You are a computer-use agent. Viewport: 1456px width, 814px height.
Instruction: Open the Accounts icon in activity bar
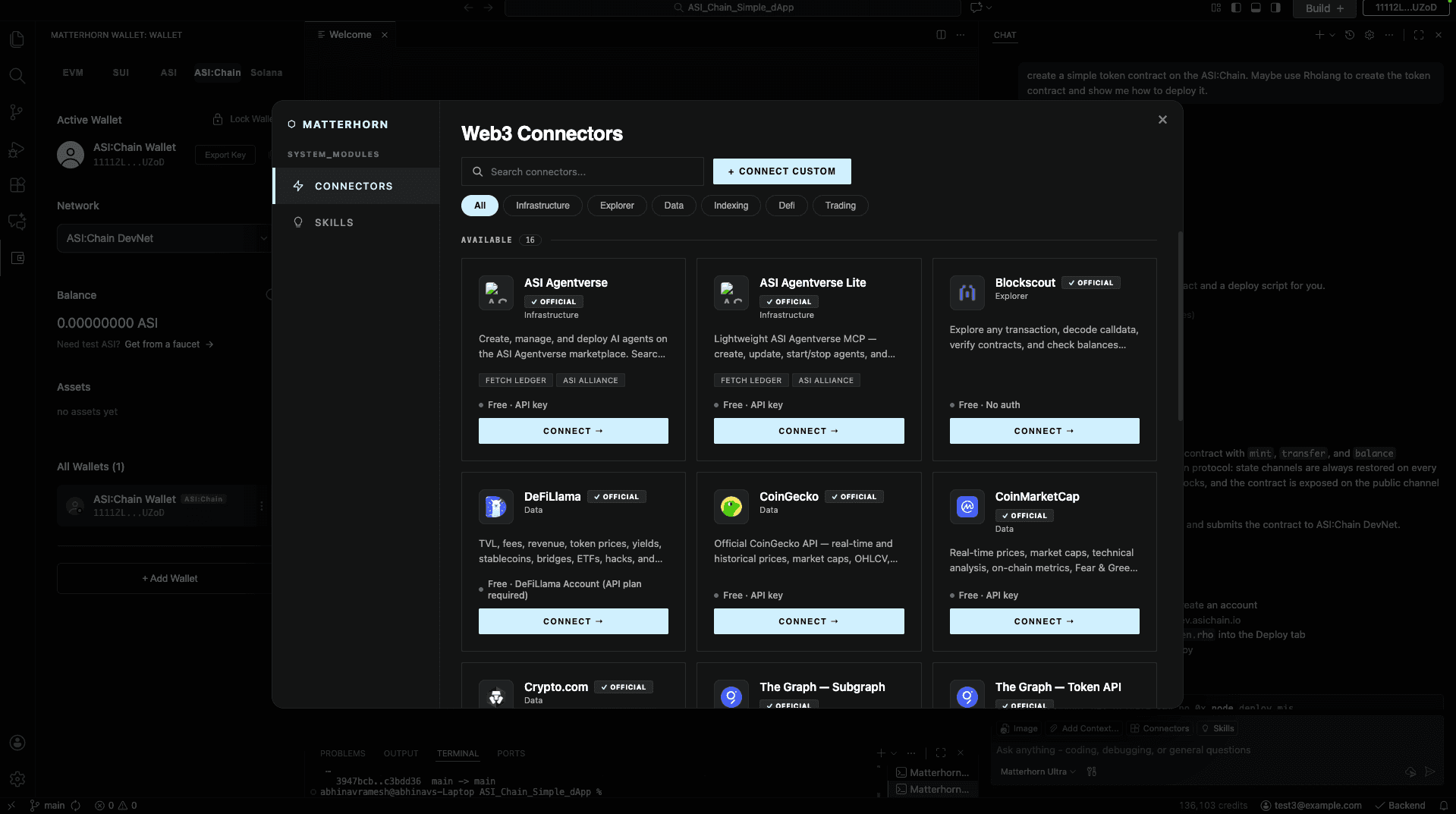(x=17, y=743)
